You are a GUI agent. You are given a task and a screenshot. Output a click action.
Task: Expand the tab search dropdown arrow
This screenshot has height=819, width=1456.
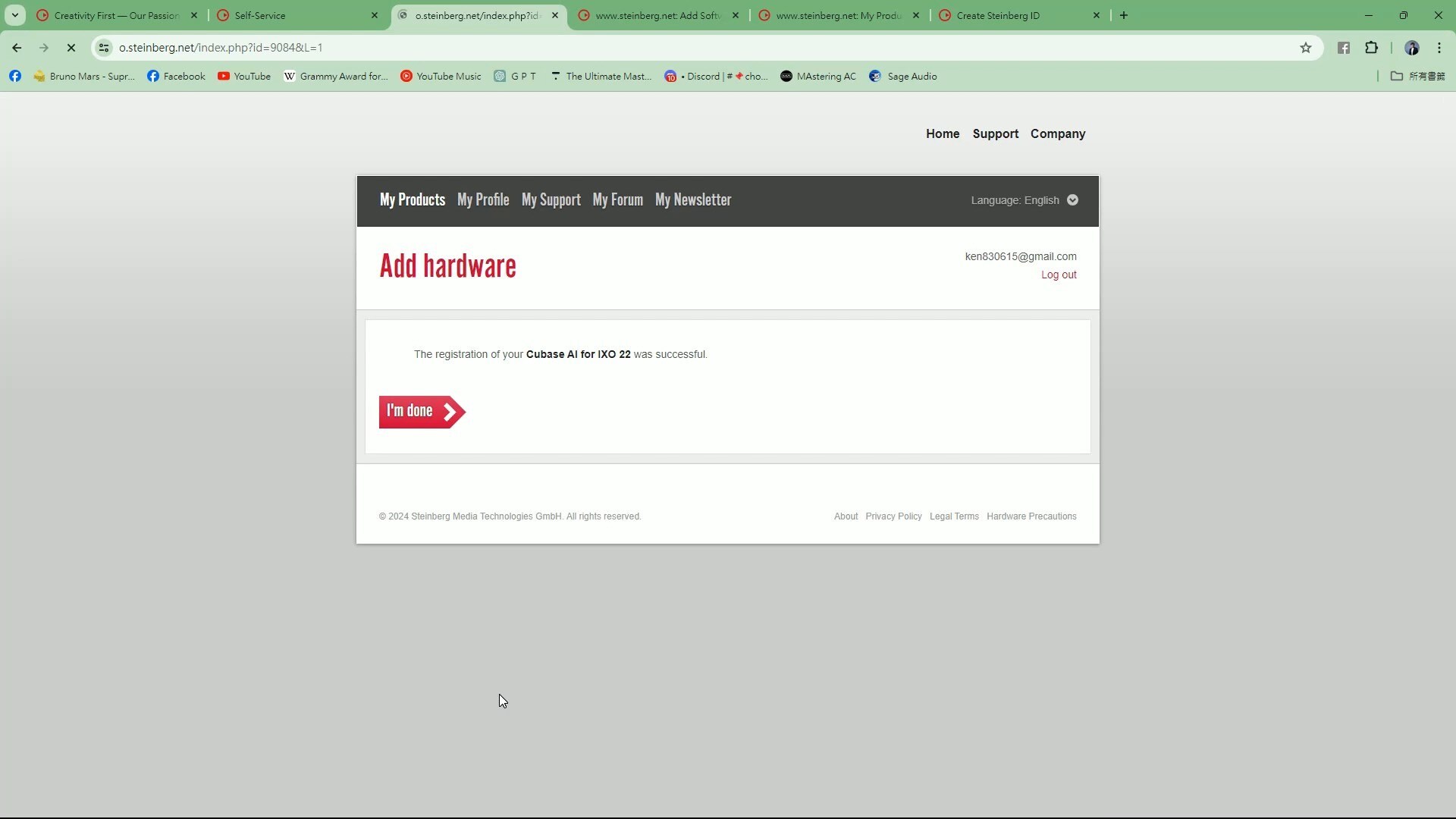[14, 15]
